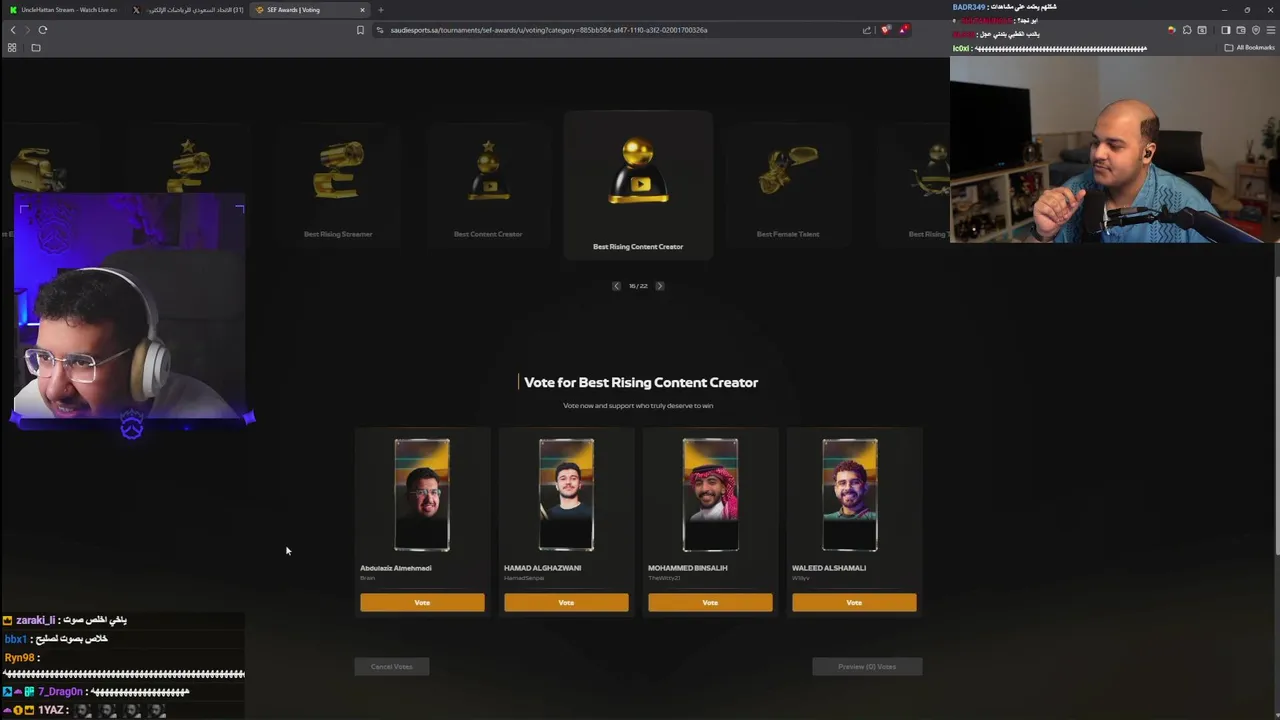Click chat username BADR349
Image resolution: width=1280 pixels, height=720 pixels.
point(969,7)
